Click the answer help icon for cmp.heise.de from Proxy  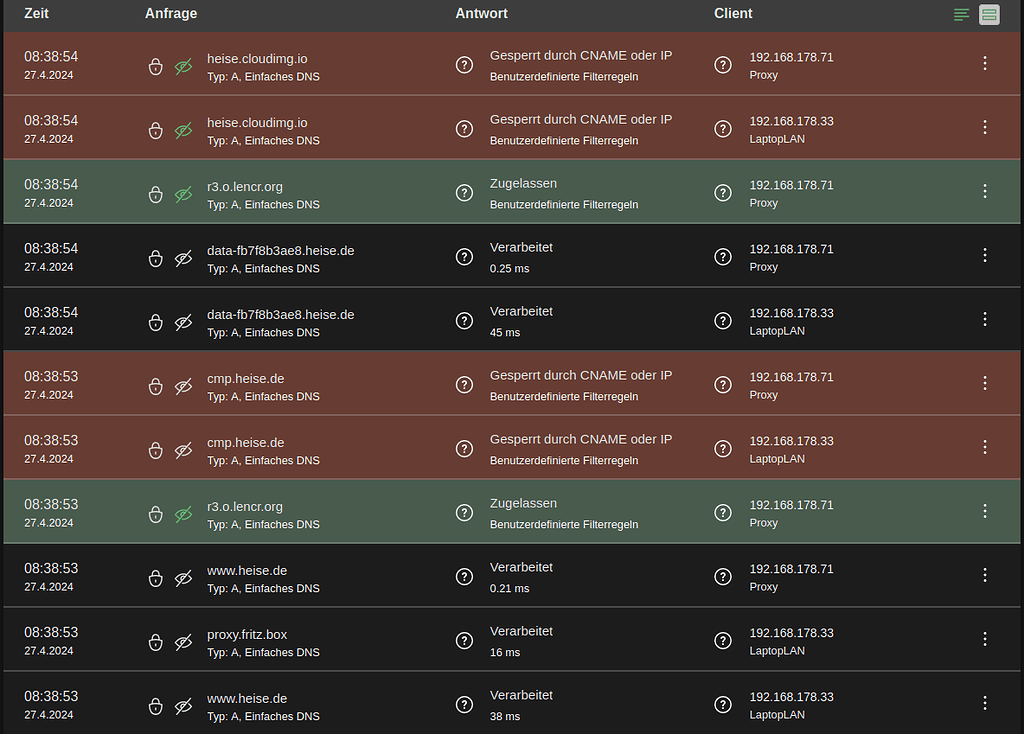pyautogui.click(x=464, y=384)
